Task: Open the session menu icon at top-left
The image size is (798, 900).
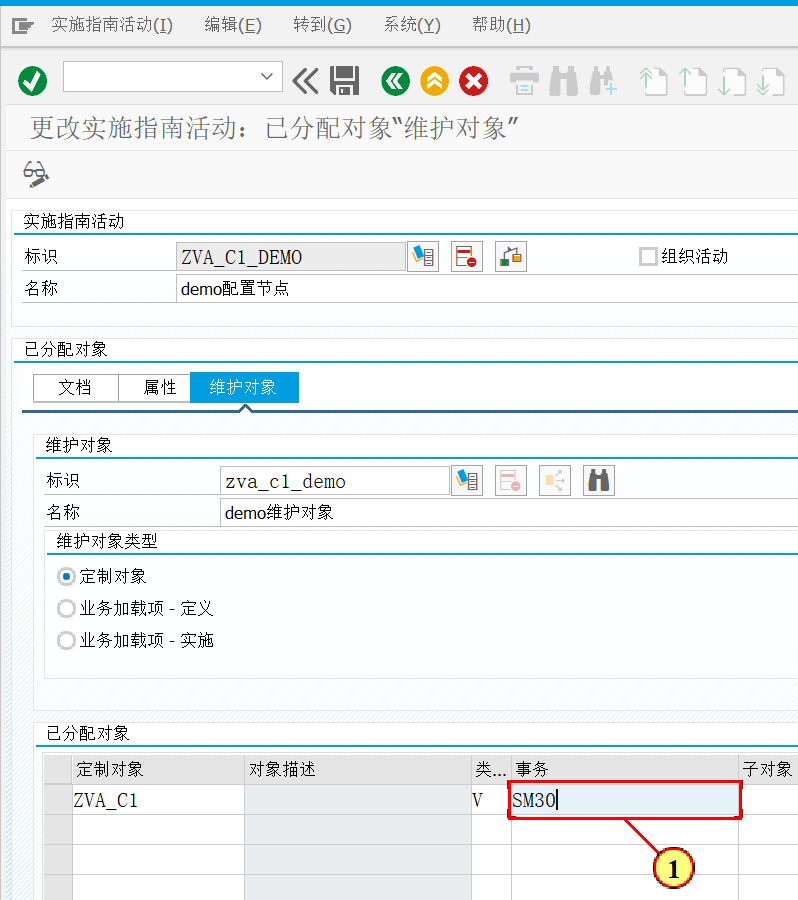Action: click(x=23, y=25)
